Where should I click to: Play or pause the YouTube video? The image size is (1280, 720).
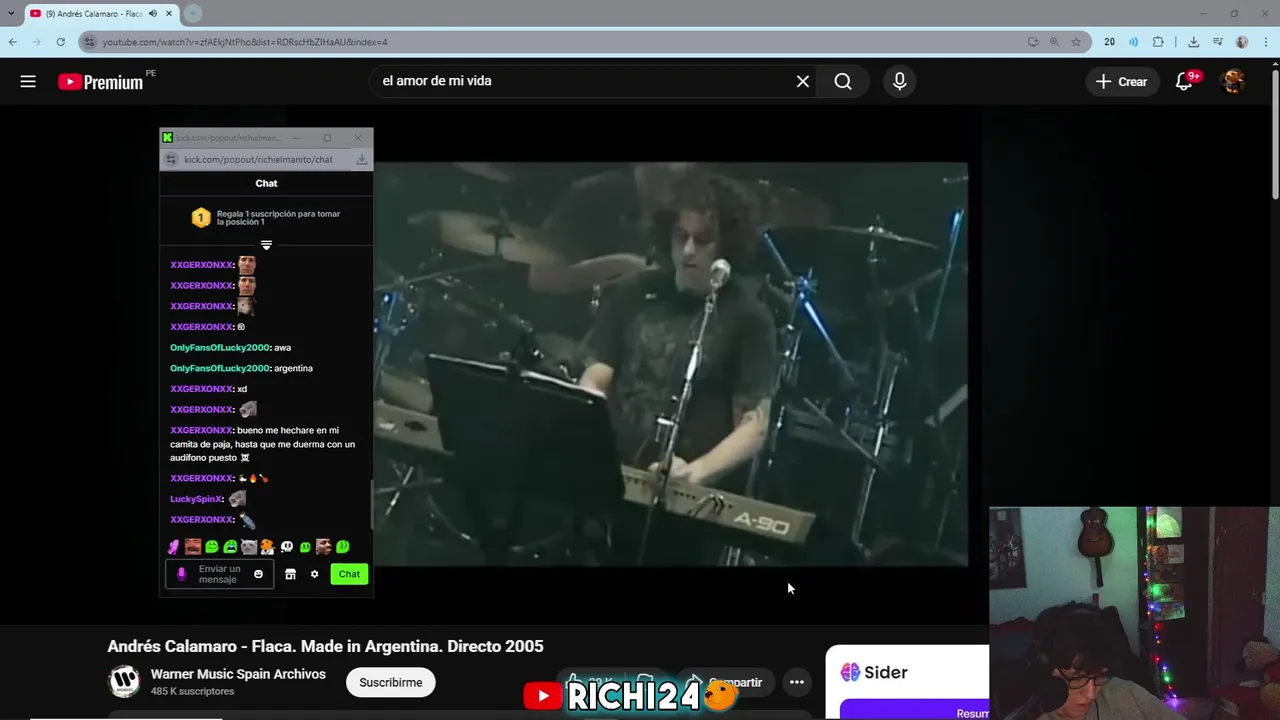click(670, 364)
